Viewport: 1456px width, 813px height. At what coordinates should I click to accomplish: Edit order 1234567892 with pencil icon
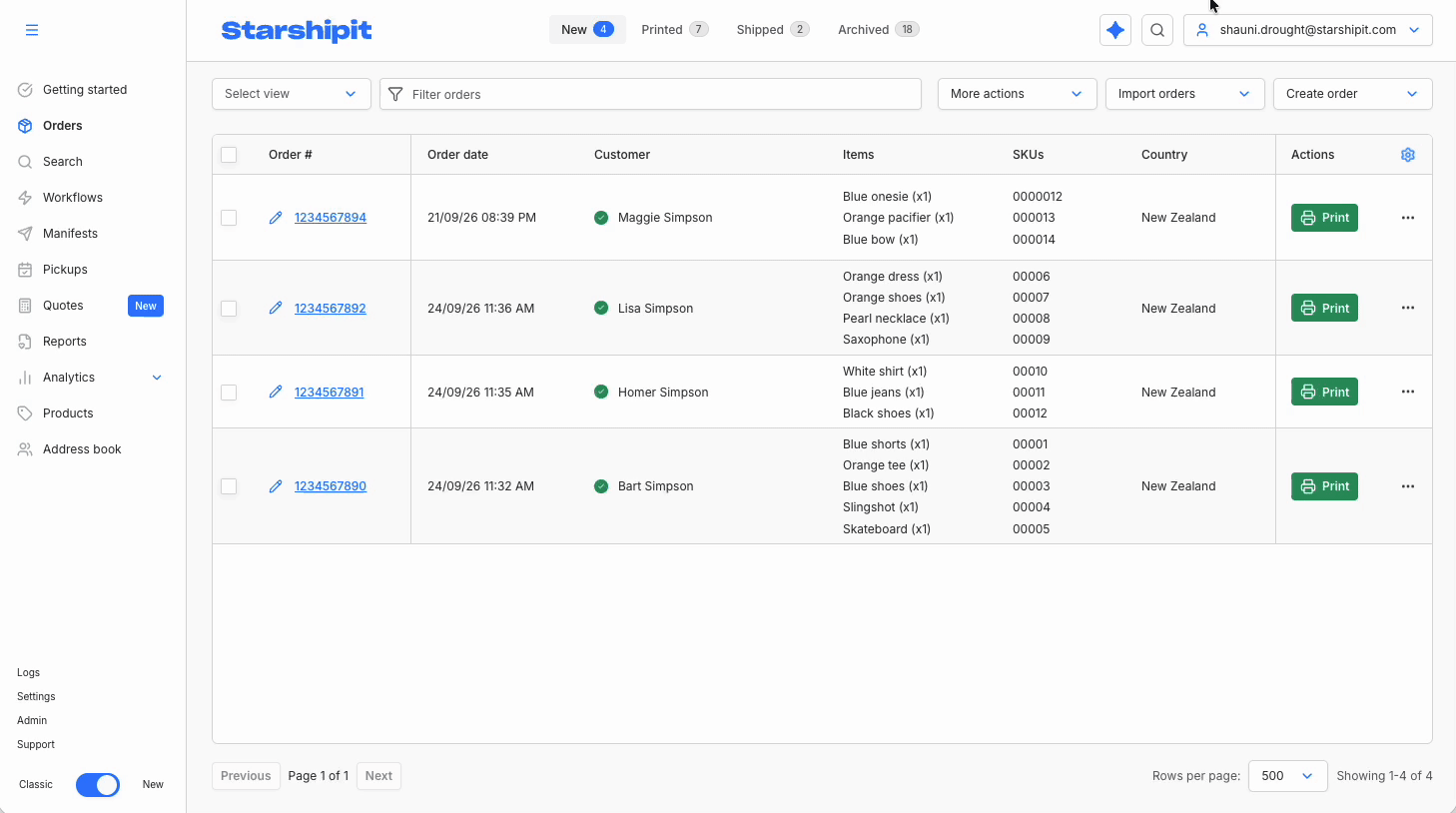[276, 308]
